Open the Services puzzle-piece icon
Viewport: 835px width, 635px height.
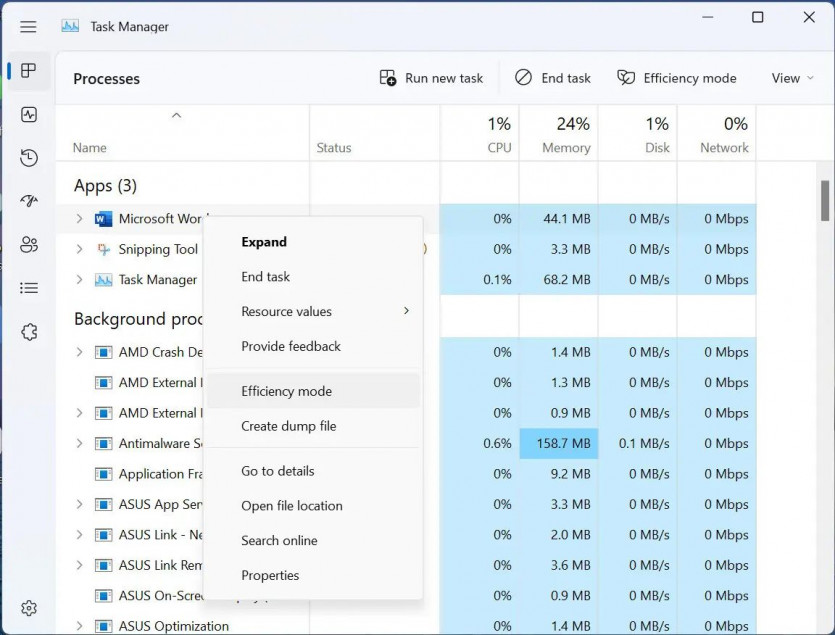pyautogui.click(x=29, y=332)
